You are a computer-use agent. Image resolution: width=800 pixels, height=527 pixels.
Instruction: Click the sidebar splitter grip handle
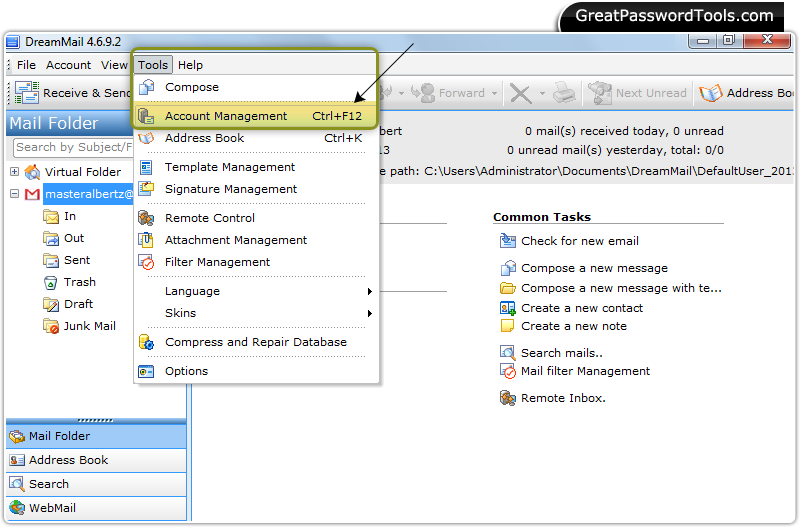coord(95,420)
